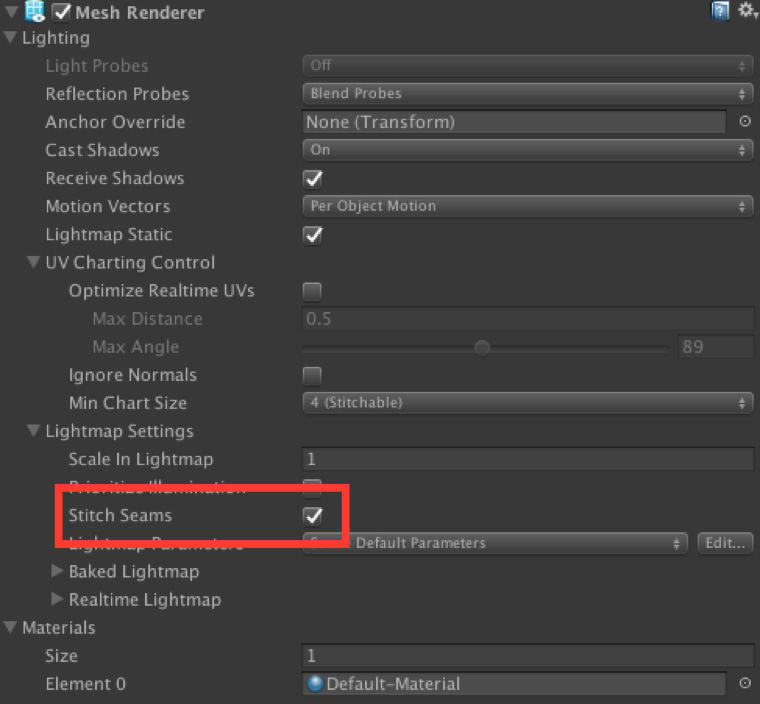This screenshot has height=704, width=760.
Task: Open the Cast Shadows dropdown
Action: [527, 150]
